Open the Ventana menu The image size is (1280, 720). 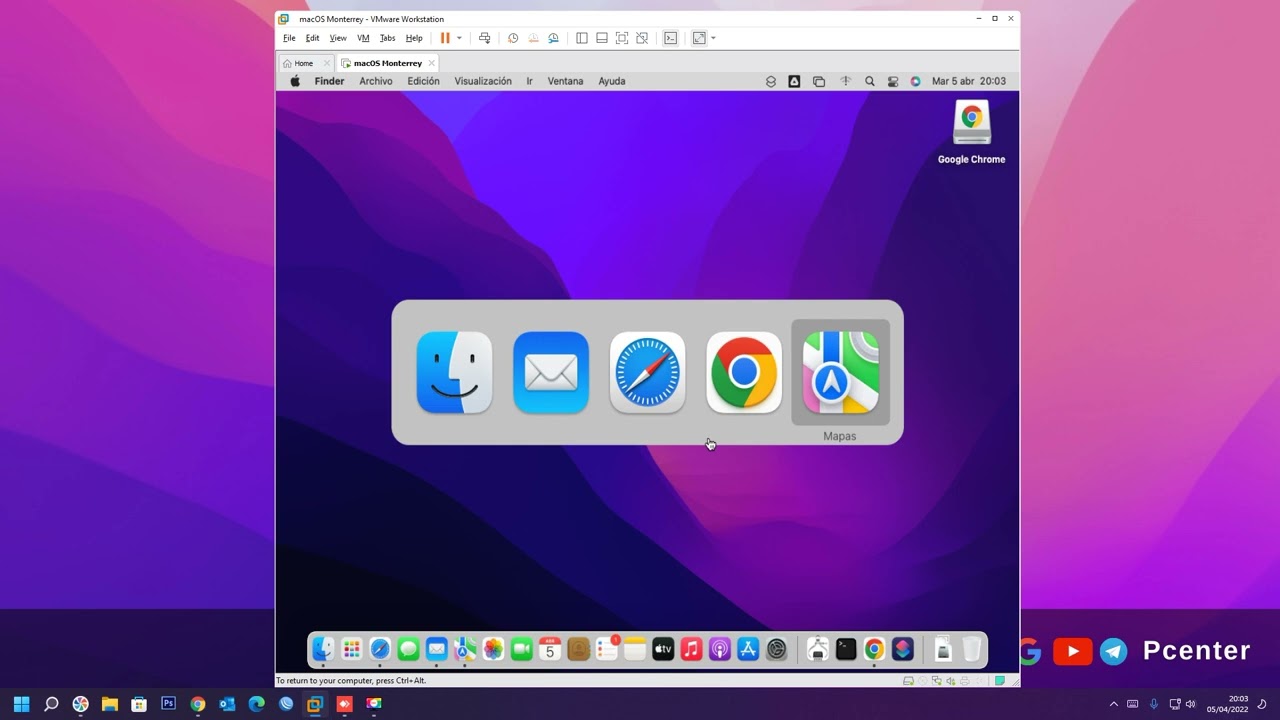(x=565, y=81)
